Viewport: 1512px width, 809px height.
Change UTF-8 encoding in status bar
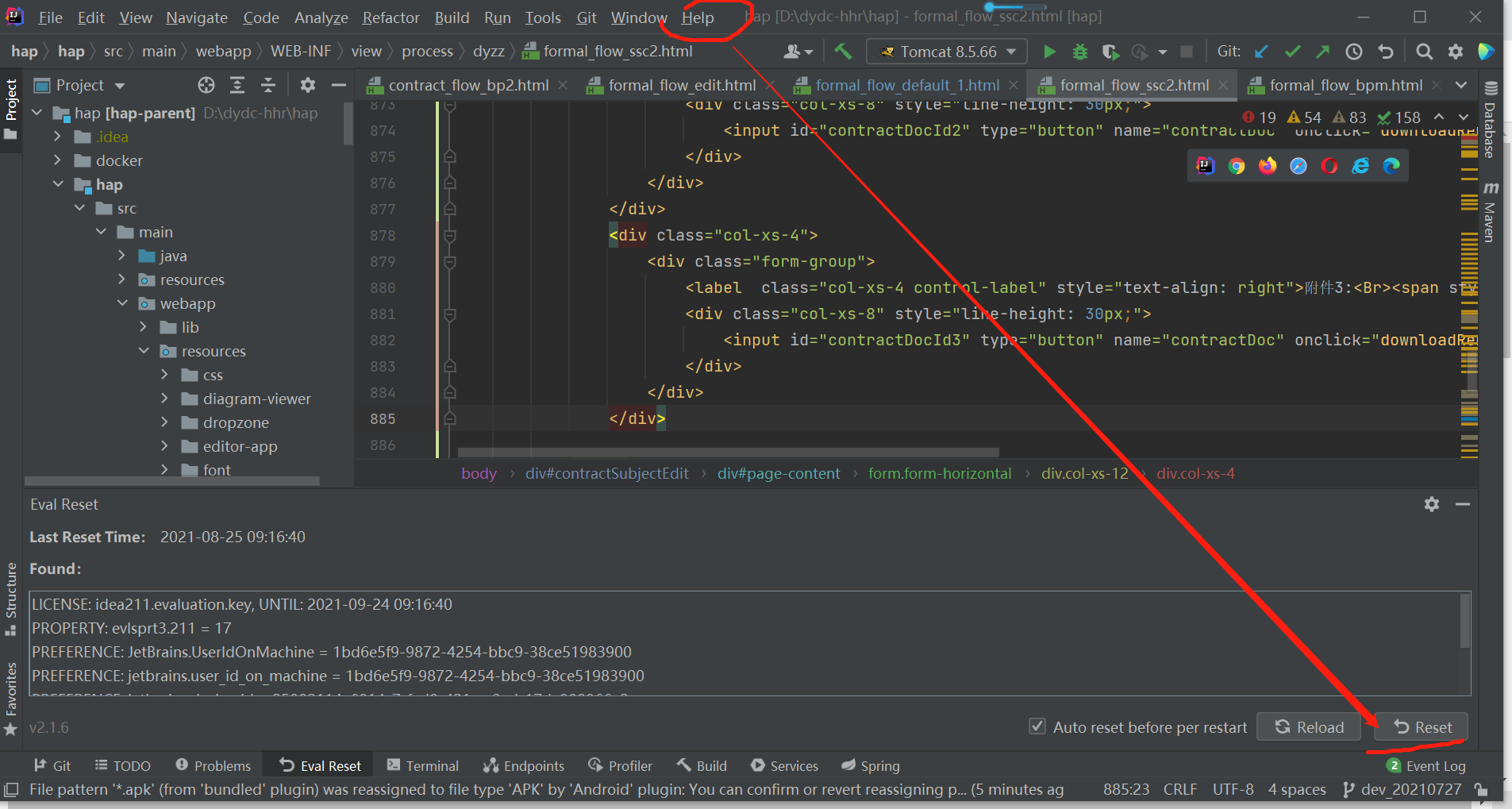[1233, 789]
